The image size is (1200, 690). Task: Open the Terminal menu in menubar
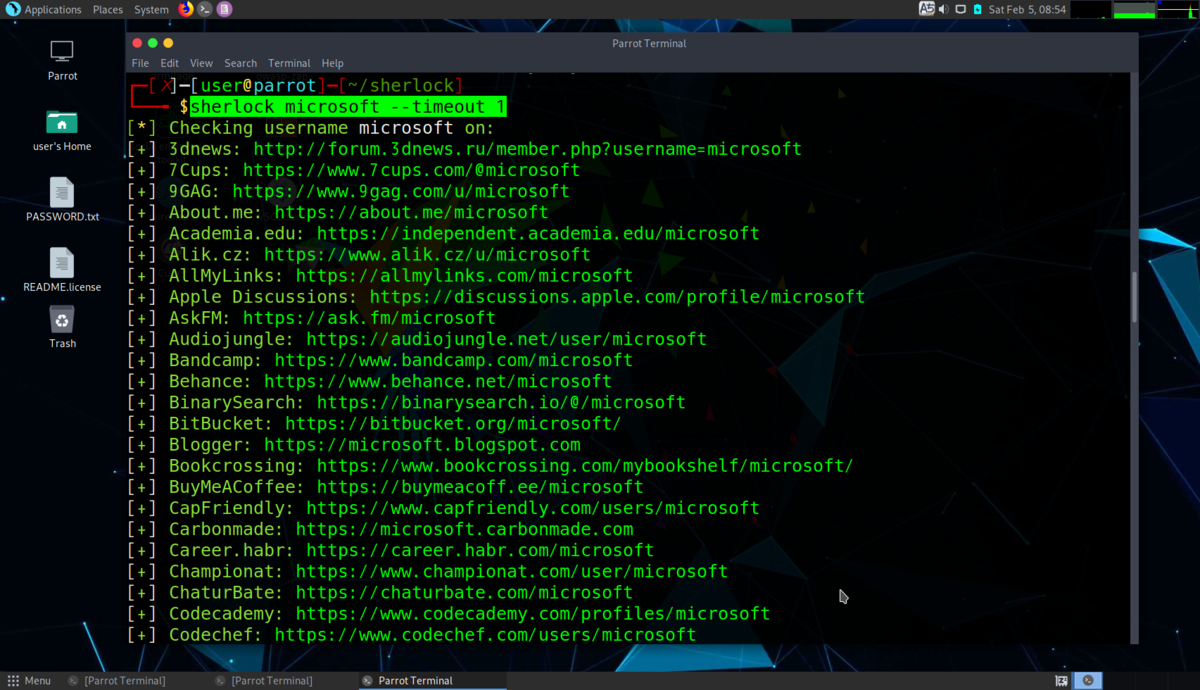(289, 63)
